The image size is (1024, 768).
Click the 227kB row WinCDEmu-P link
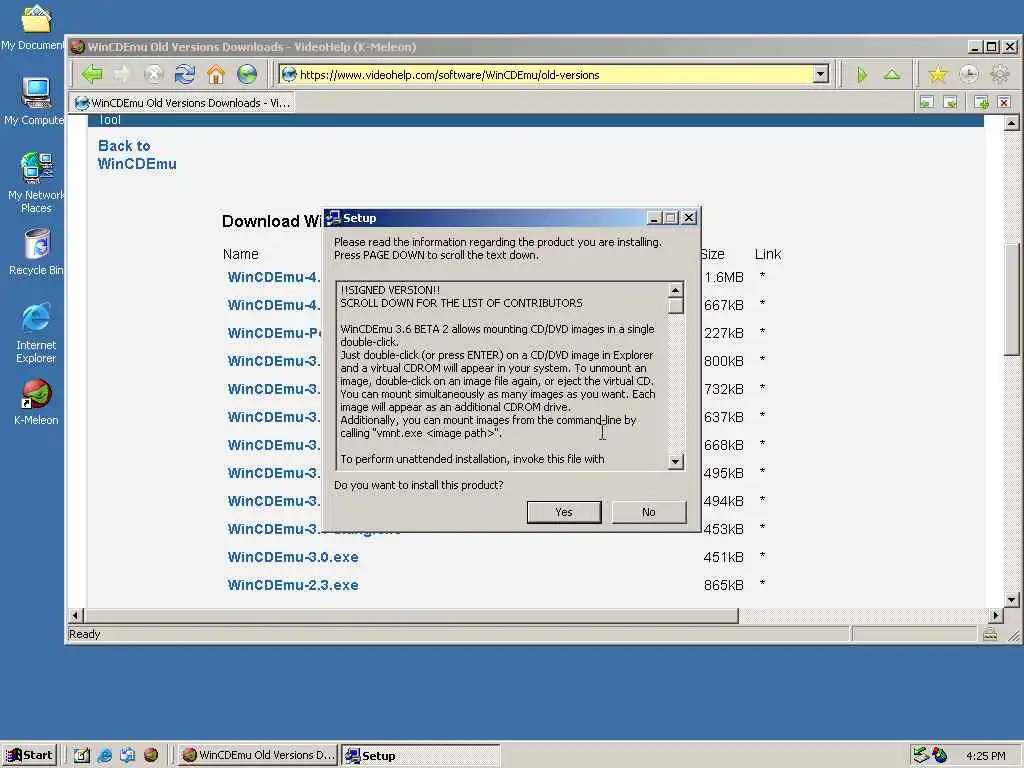[274, 333]
